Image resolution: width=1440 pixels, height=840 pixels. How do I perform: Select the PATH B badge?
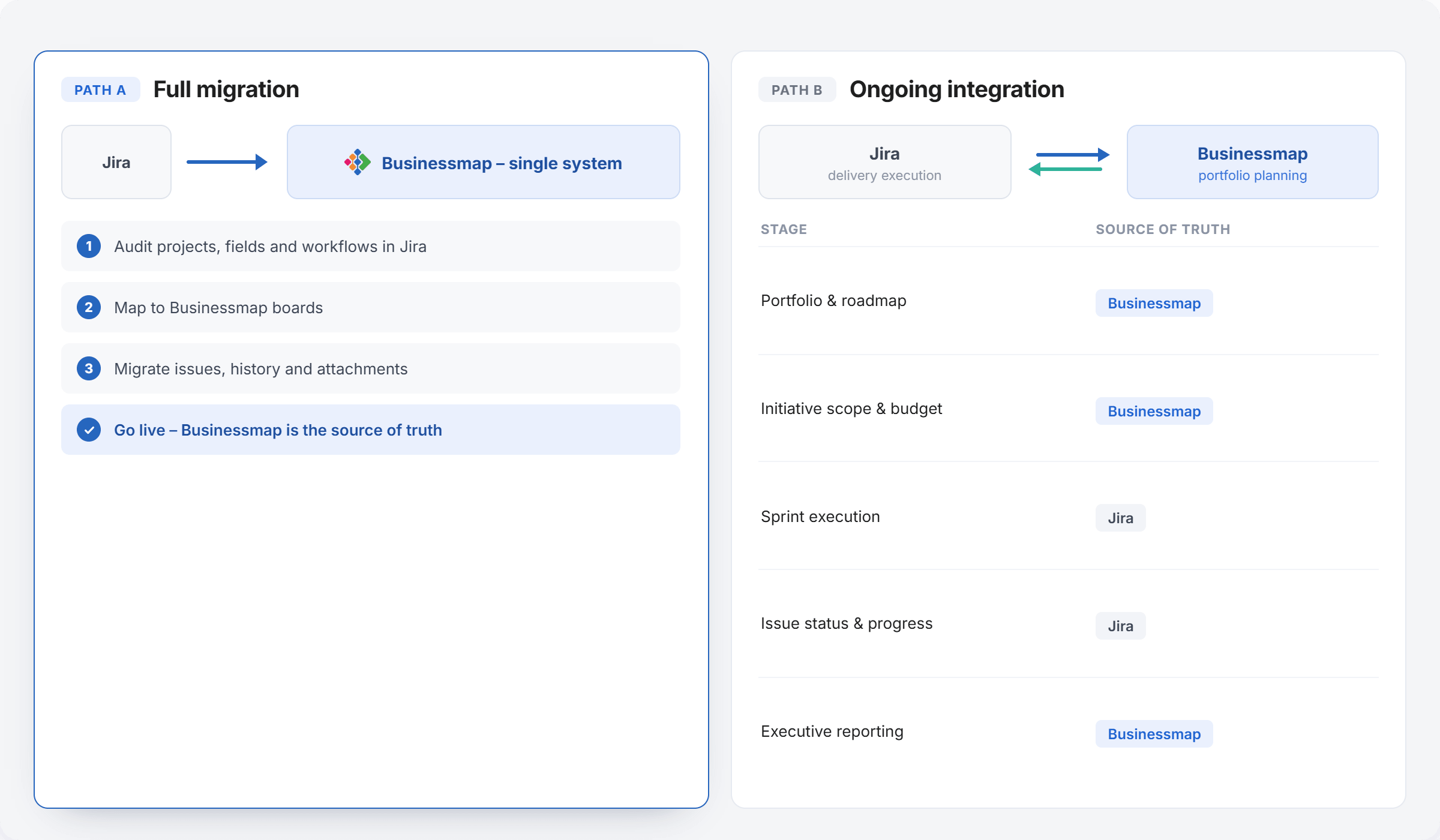coord(797,90)
